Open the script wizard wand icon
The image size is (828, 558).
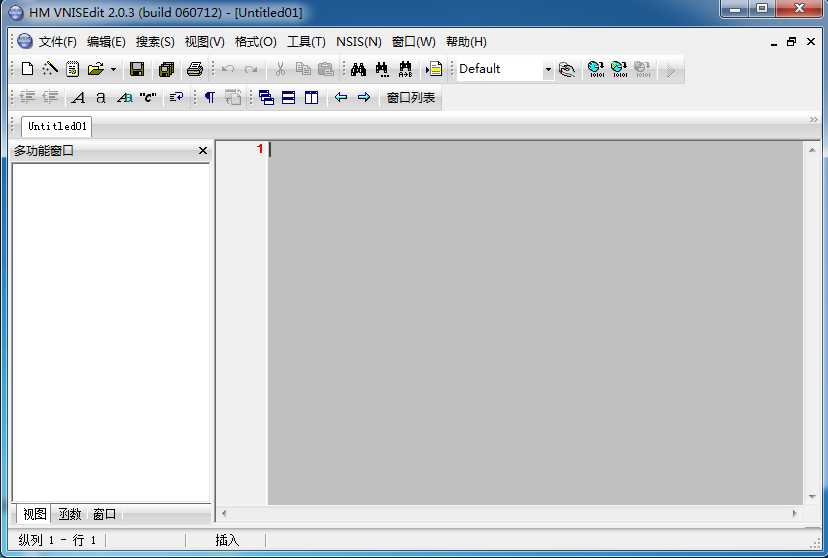pos(50,69)
